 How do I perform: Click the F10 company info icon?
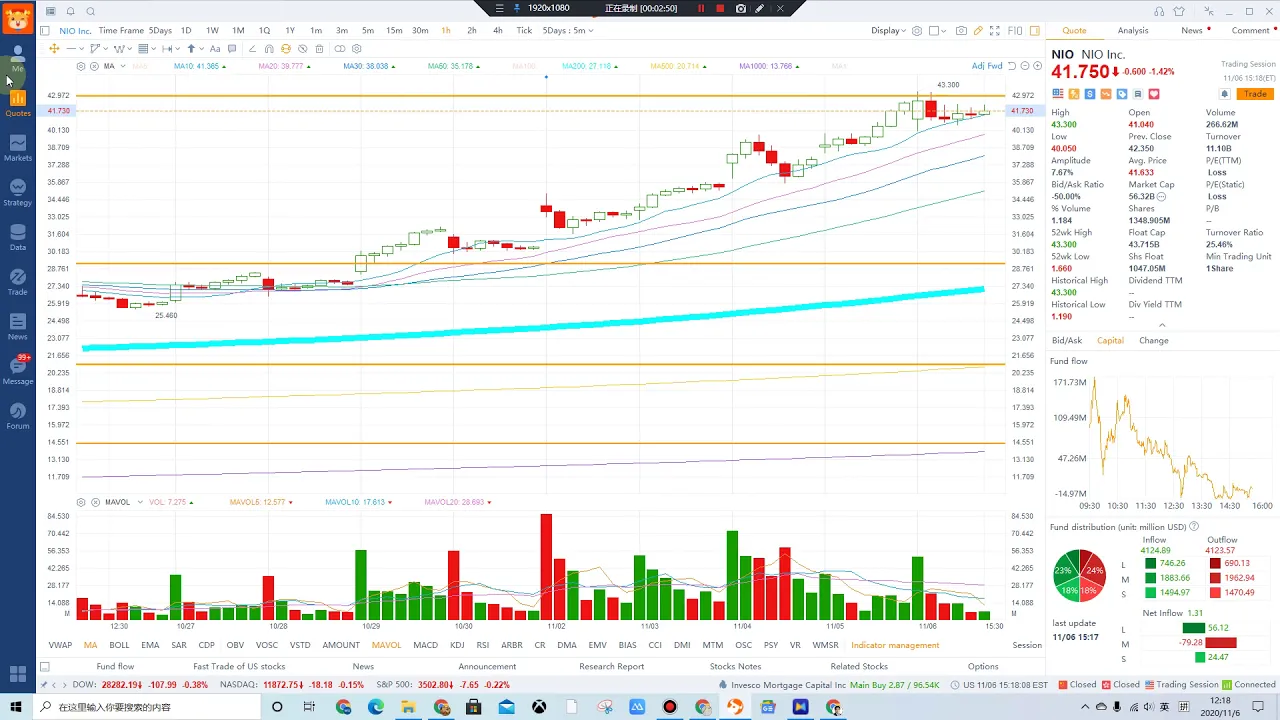pos(1015,31)
